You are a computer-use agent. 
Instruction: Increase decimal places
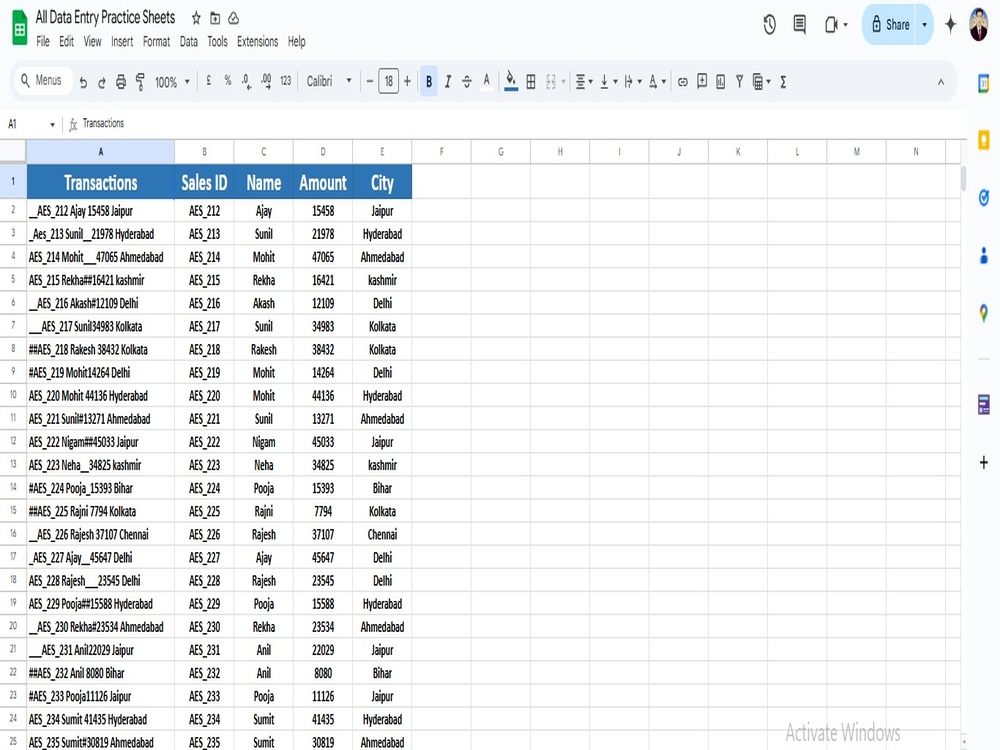tap(266, 82)
